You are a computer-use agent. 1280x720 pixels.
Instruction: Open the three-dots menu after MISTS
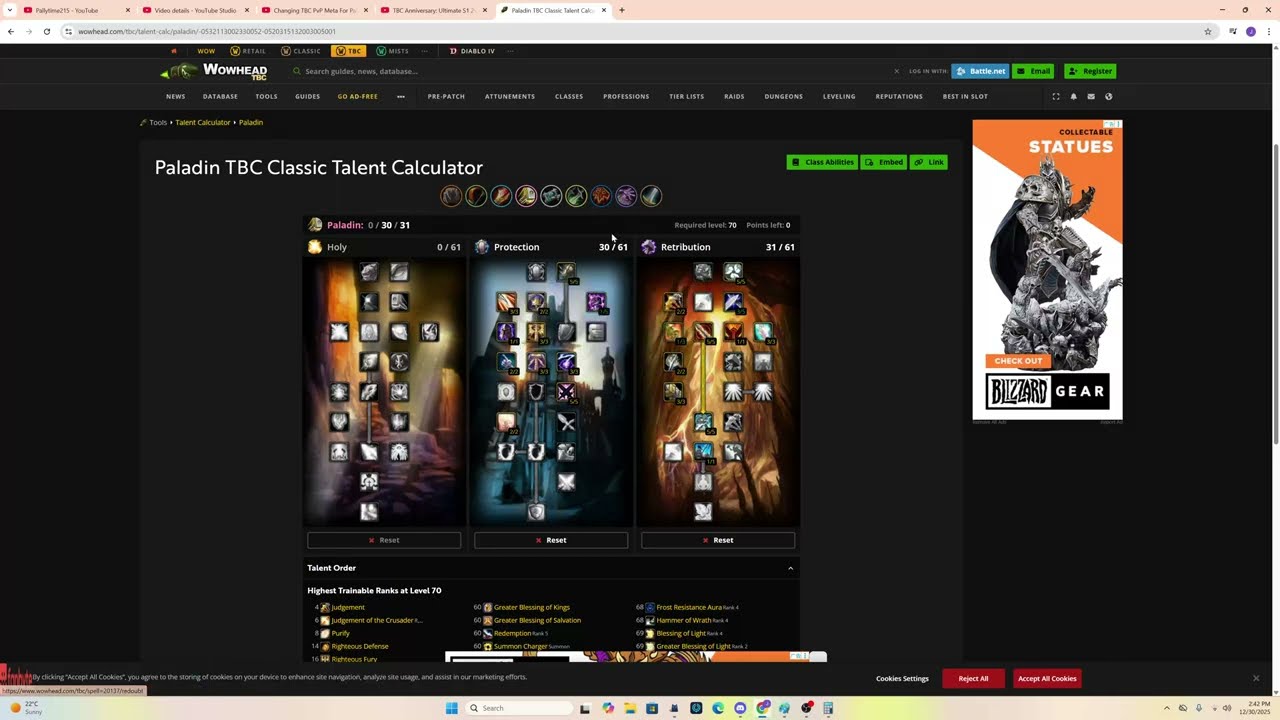pyautogui.click(x=424, y=51)
